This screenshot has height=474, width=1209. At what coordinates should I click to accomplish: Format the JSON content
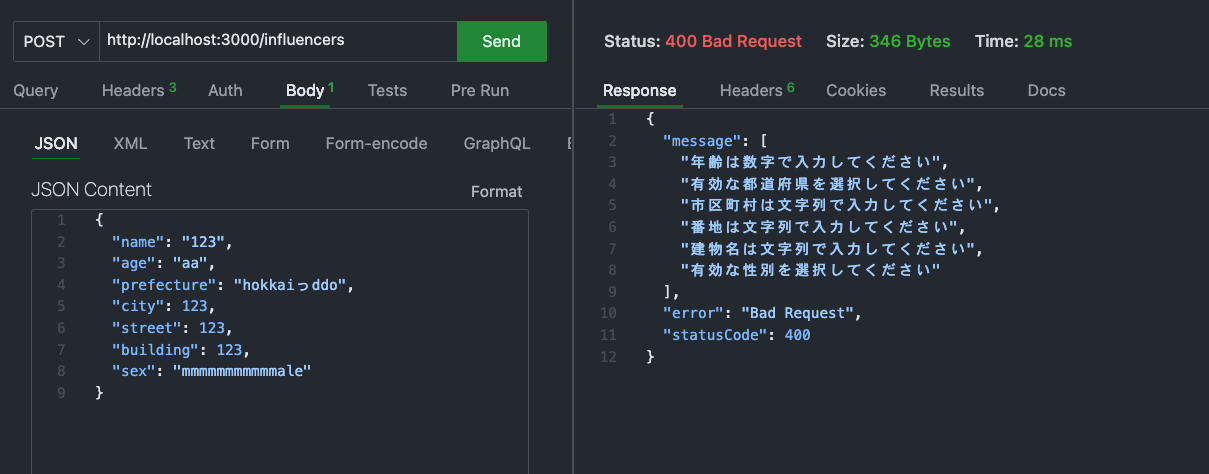click(497, 192)
